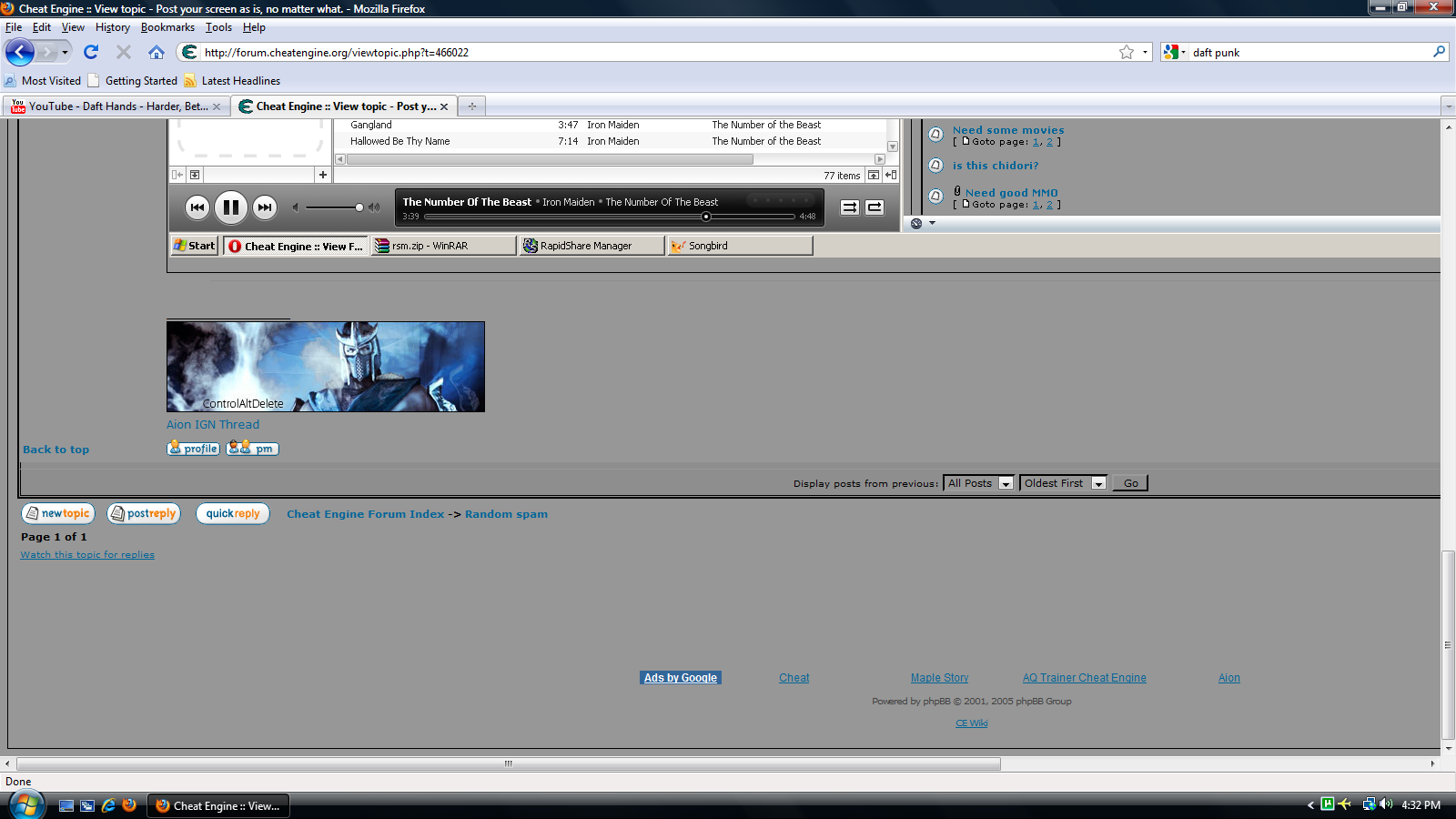Click the system clock showing 4:32 PM
Image resolution: width=1456 pixels, height=819 pixels.
(x=1421, y=804)
